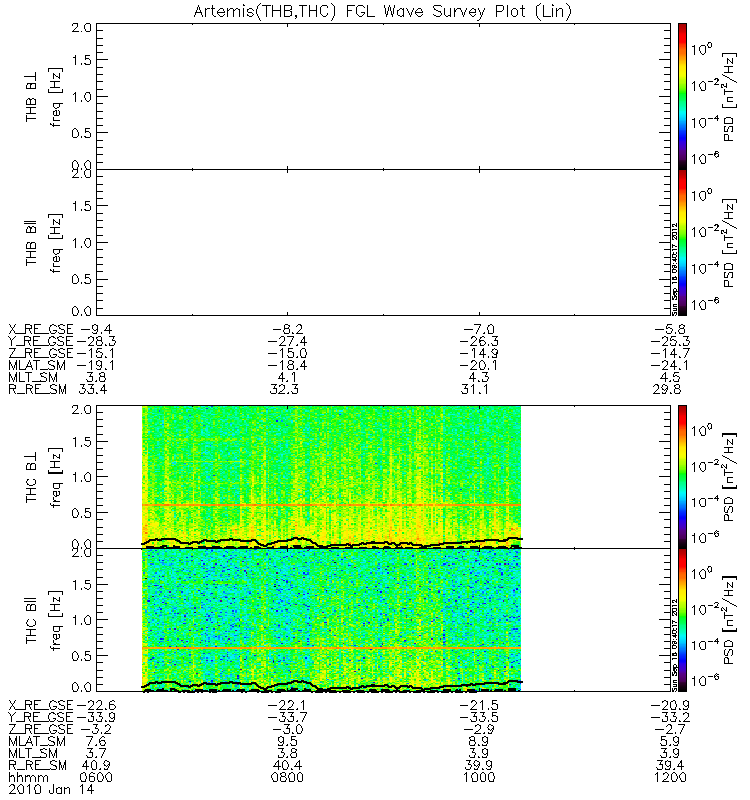Click the plot title 'Artemis(THB,THC) FGL Wave Survey Plot (Lin)'

[x=383, y=11]
